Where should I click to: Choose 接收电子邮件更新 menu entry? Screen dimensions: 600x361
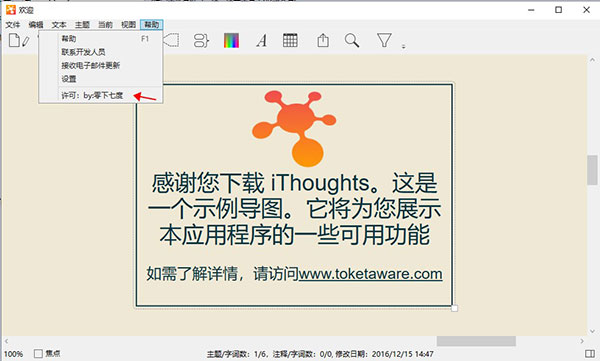pos(101,65)
